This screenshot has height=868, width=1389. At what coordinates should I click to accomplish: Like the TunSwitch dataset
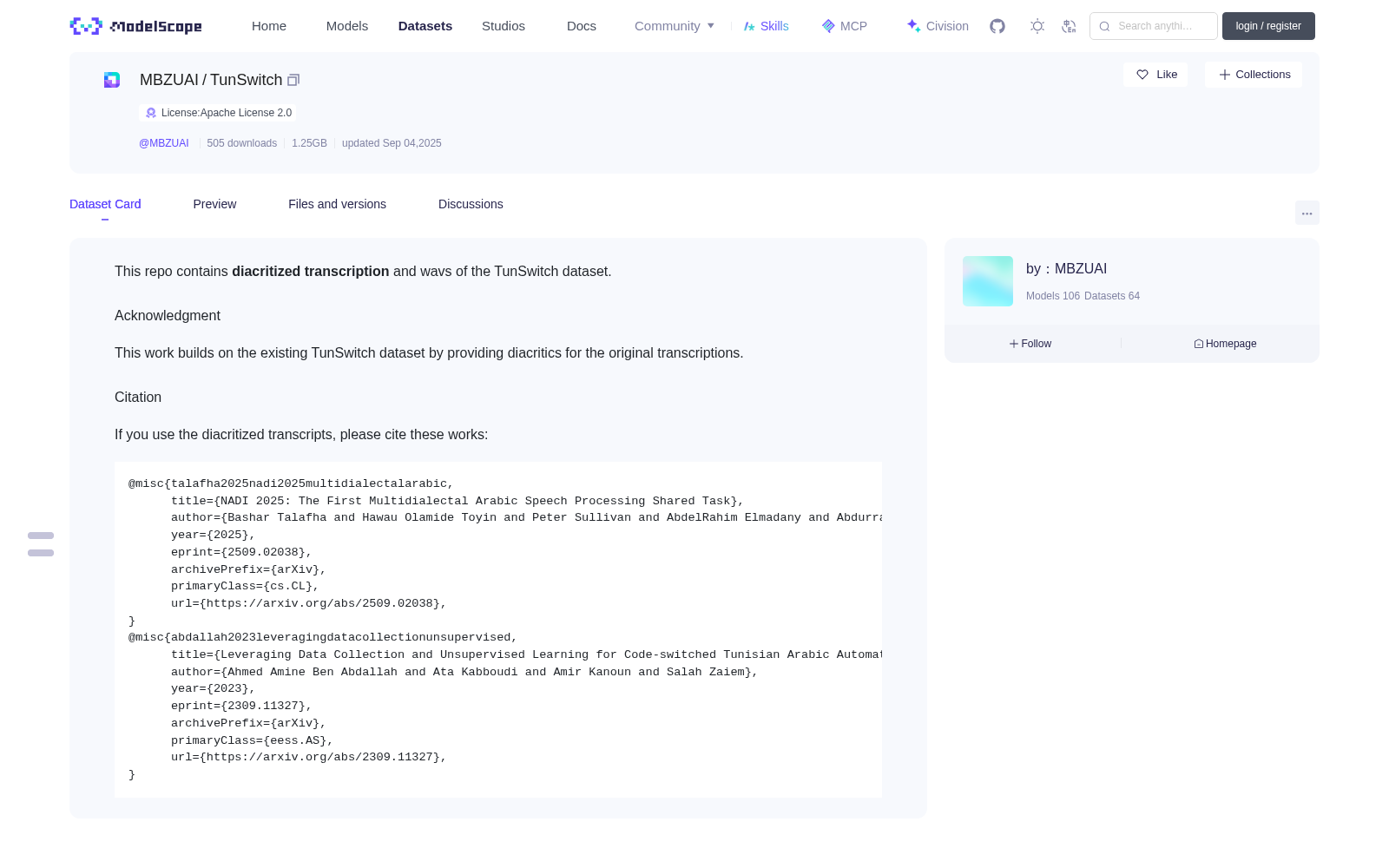[x=1155, y=75]
